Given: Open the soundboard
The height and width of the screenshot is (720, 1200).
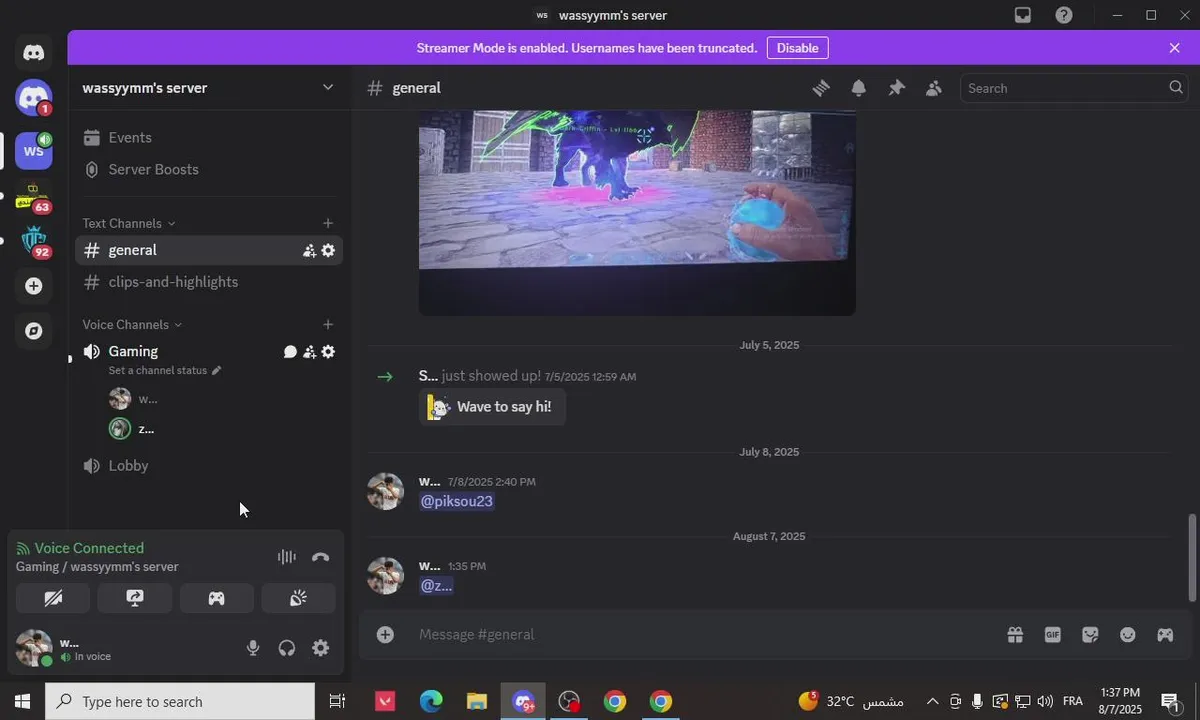Looking at the screenshot, I should (x=298, y=598).
